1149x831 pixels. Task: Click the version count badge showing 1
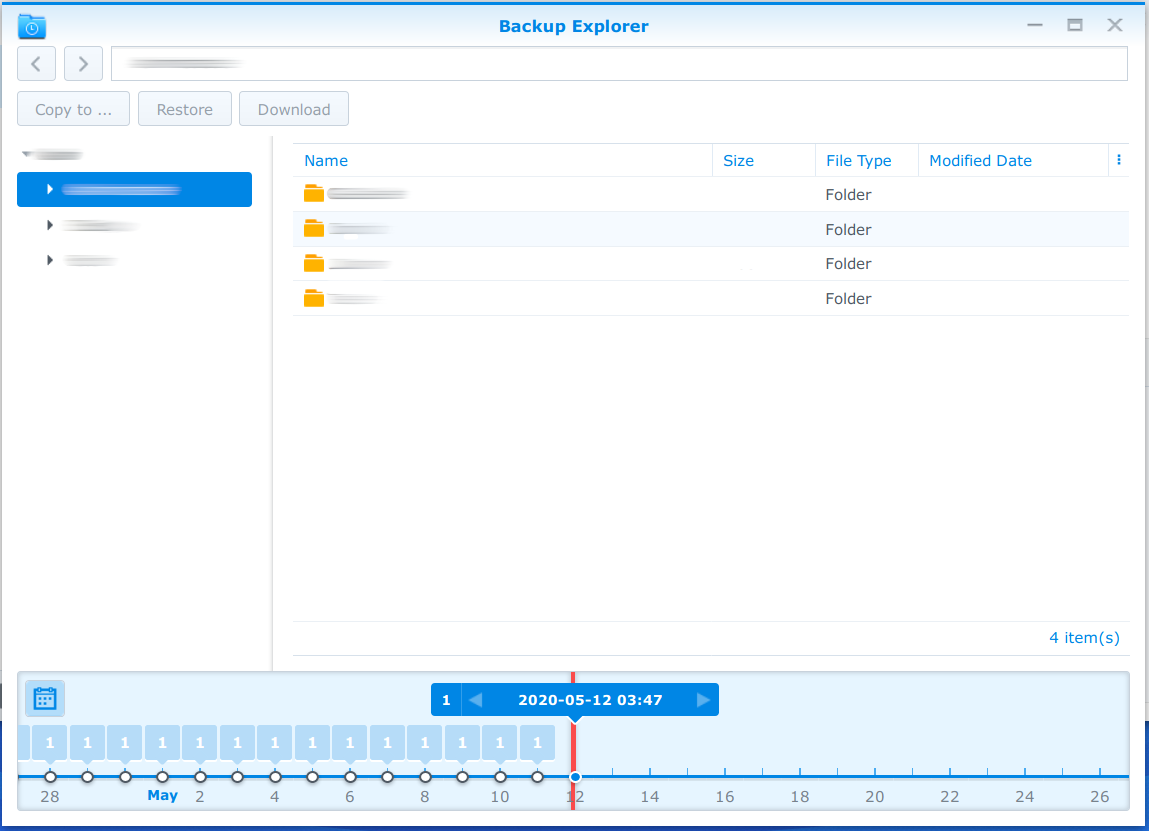[446, 699]
